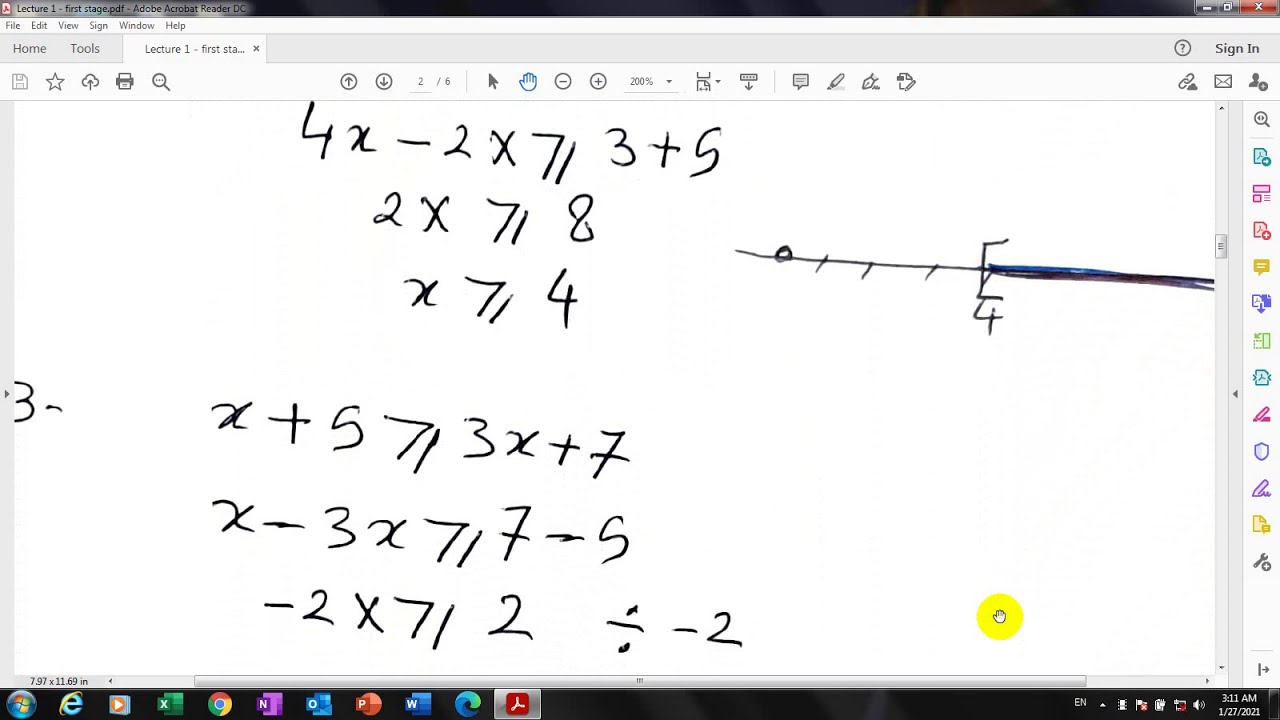Image resolution: width=1280 pixels, height=720 pixels.
Task: Click the scrolling mode icon
Action: pyautogui.click(x=748, y=82)
